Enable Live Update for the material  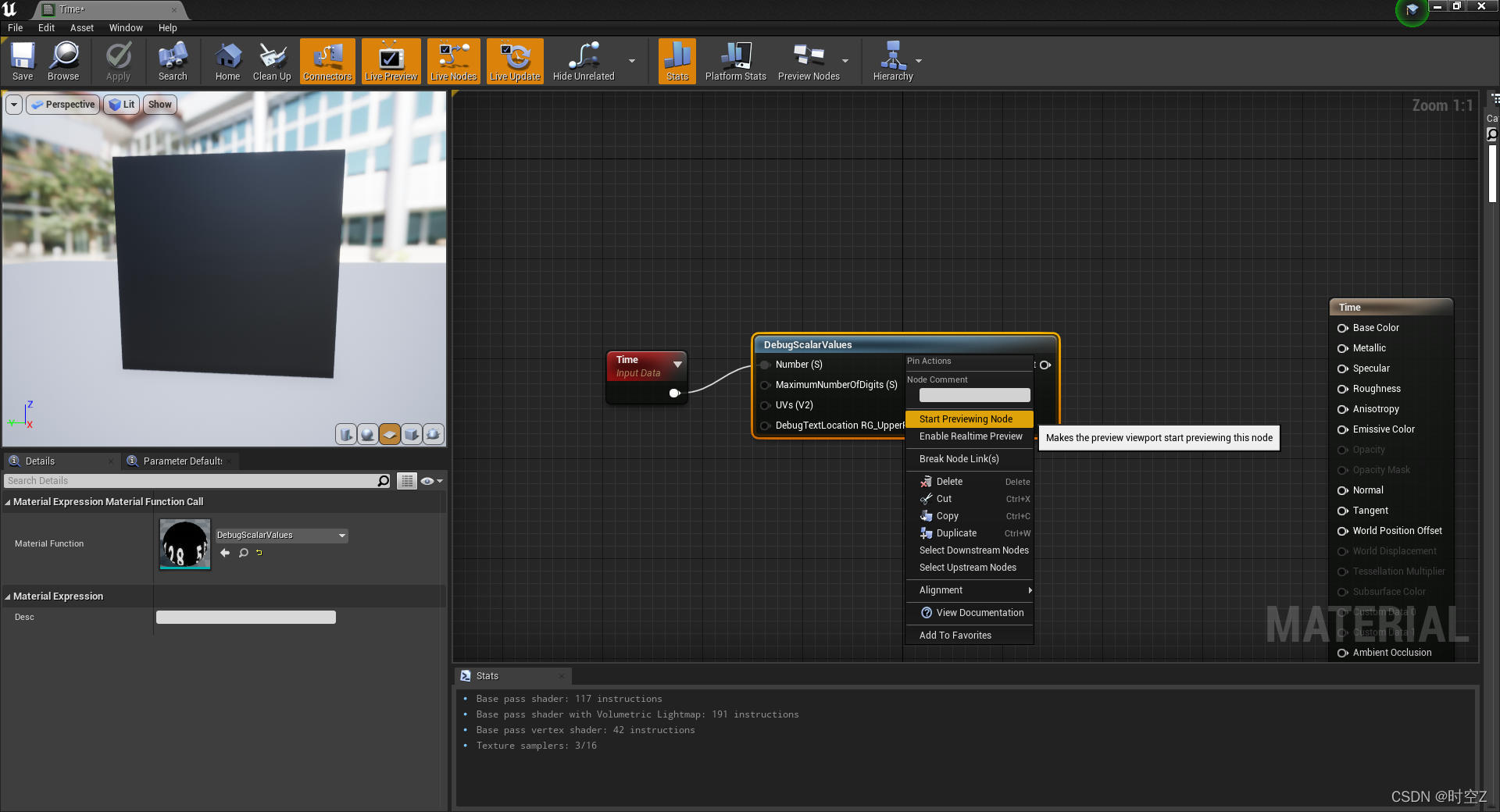[515, 61]
